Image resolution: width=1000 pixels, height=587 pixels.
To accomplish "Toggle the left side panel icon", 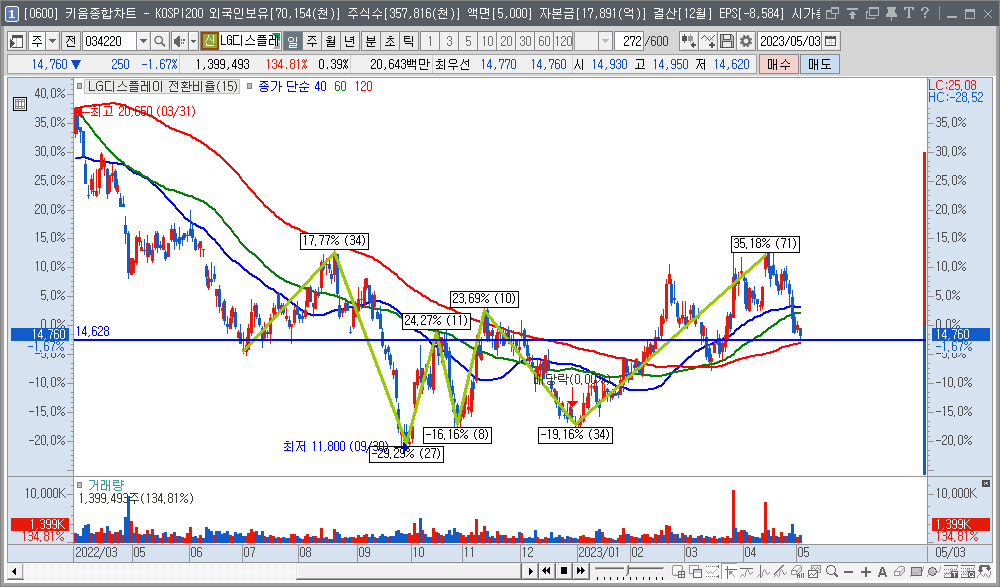I will 17,41.
